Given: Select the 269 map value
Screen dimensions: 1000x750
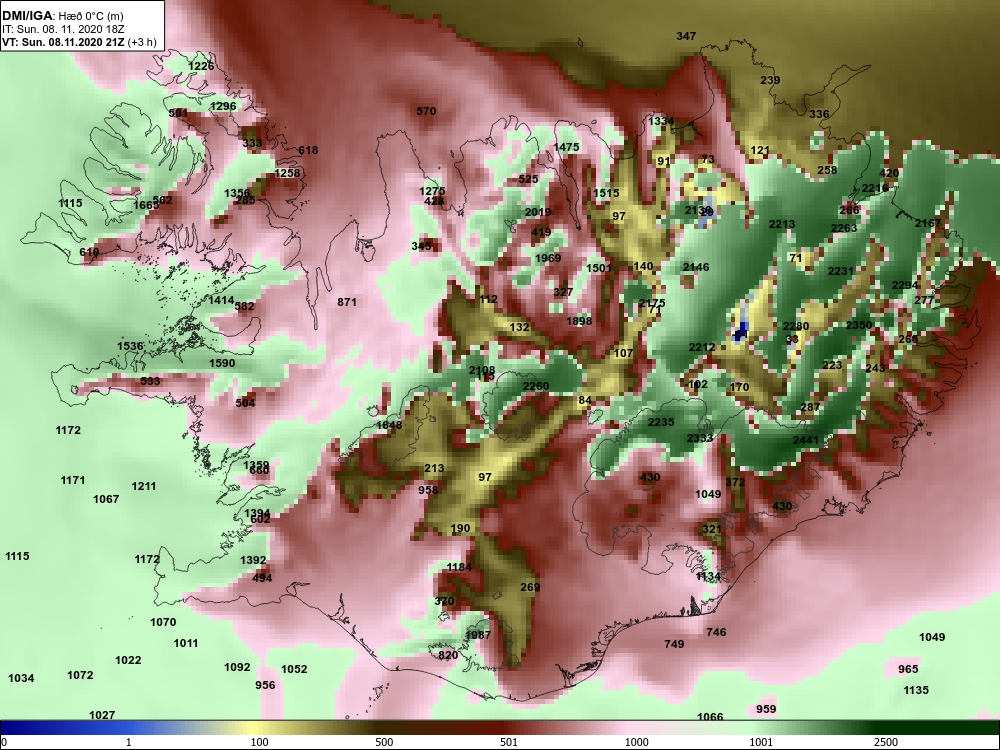Looking at the screenshot, I should 530,587.
